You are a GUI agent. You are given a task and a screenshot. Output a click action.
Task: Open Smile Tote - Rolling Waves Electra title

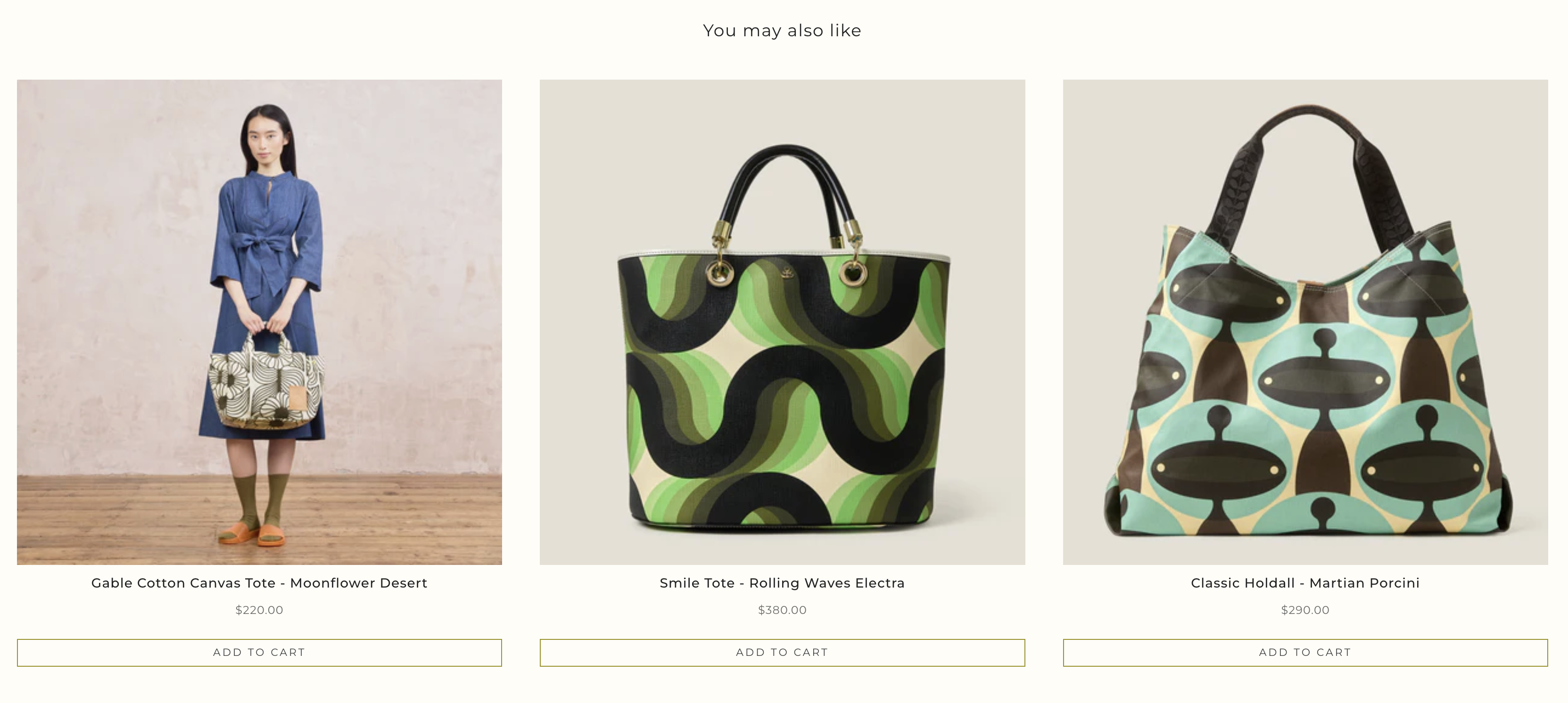click(782, 582)
